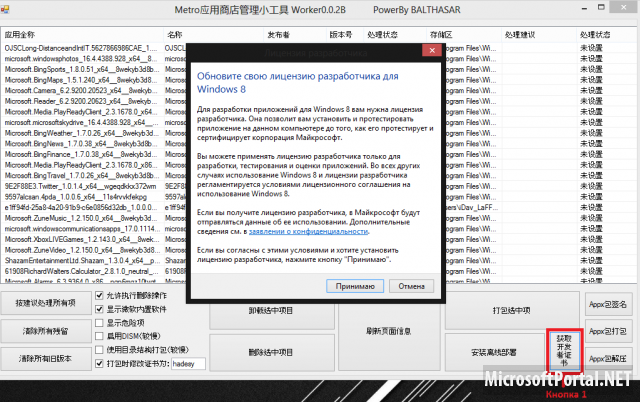The image size is (640, 402).
Task: Sort by the 发布者 column header
Action: click(x=295, y=35)
